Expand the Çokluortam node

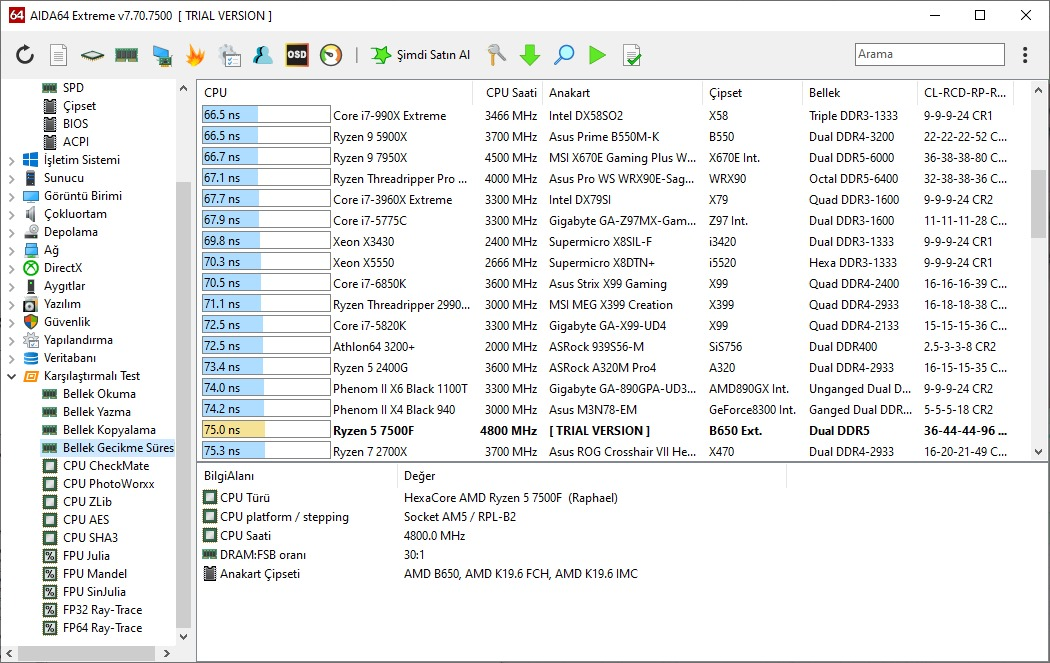[x=11, y=215]
